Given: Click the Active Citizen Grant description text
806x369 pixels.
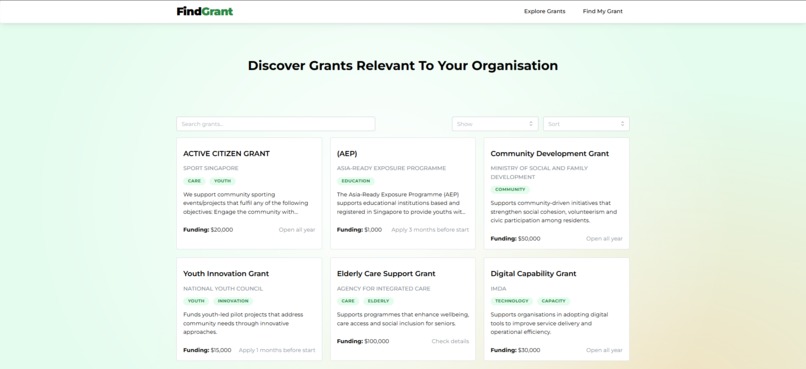Looking at the screenshot, I should (x=245, y=203).
